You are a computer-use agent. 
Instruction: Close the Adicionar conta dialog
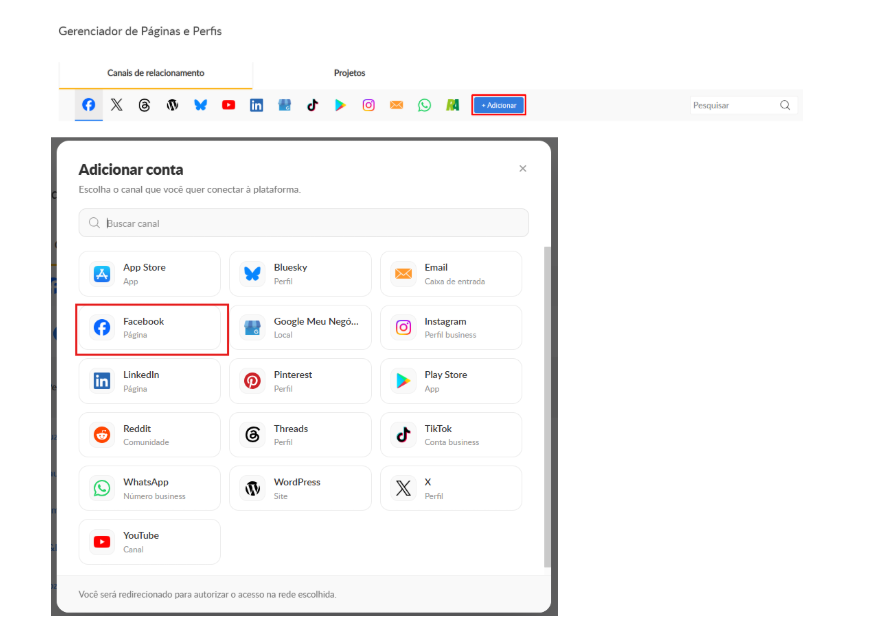click(x=522, y=169)
